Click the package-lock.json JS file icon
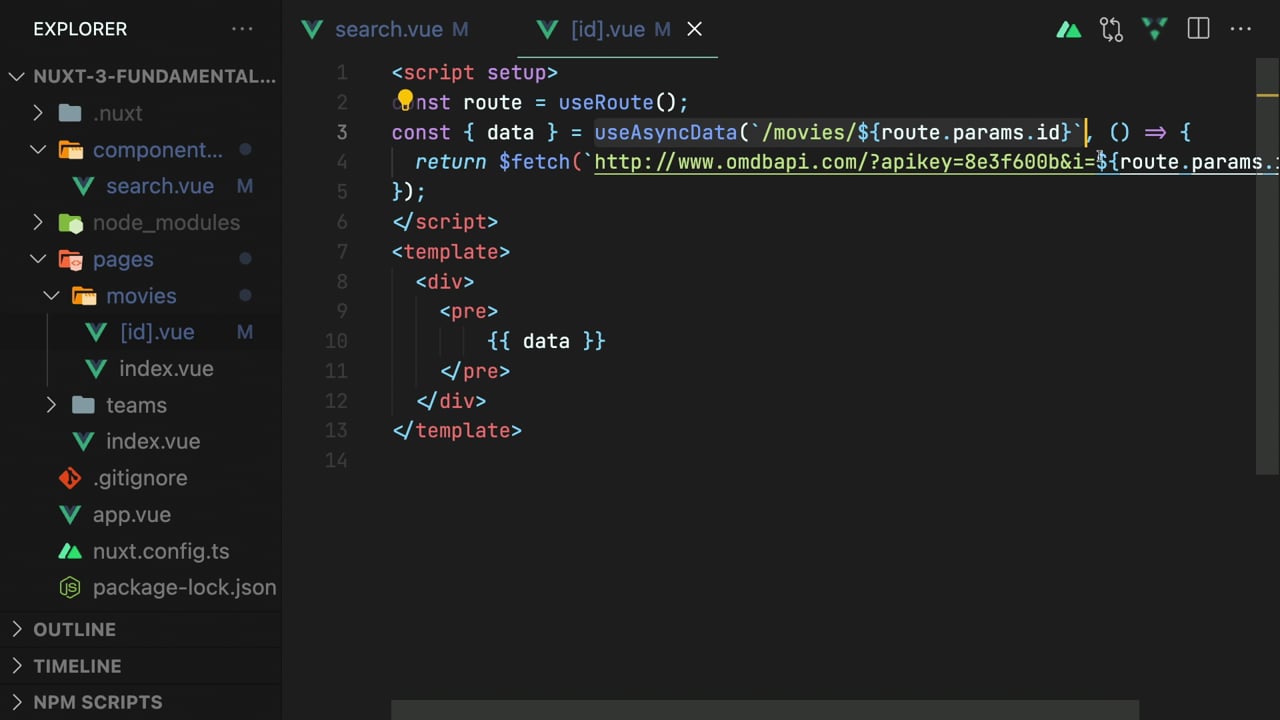The image size is (1280, 720). coord(70,587)
